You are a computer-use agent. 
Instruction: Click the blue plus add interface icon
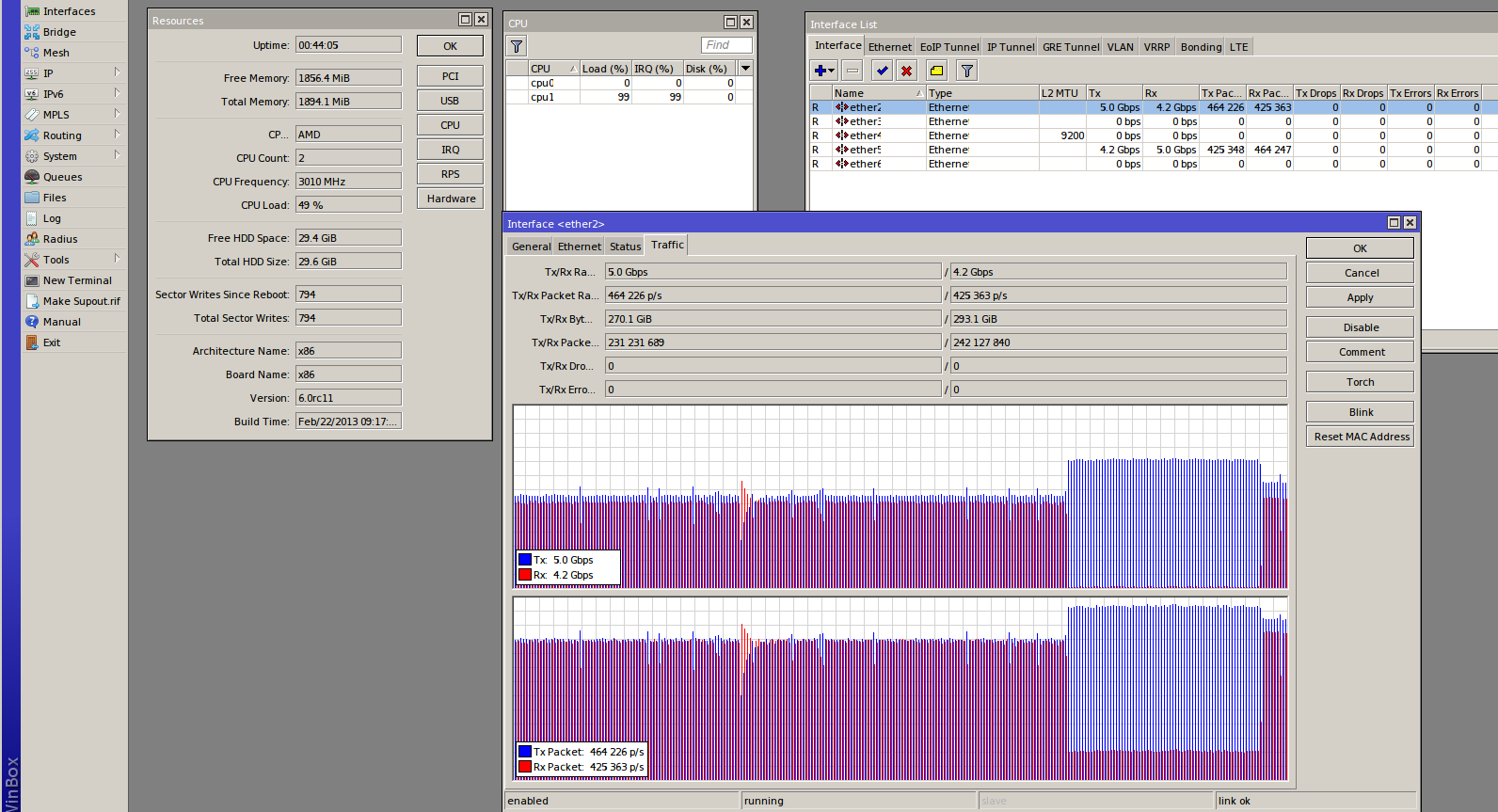(x=820, y=71)
